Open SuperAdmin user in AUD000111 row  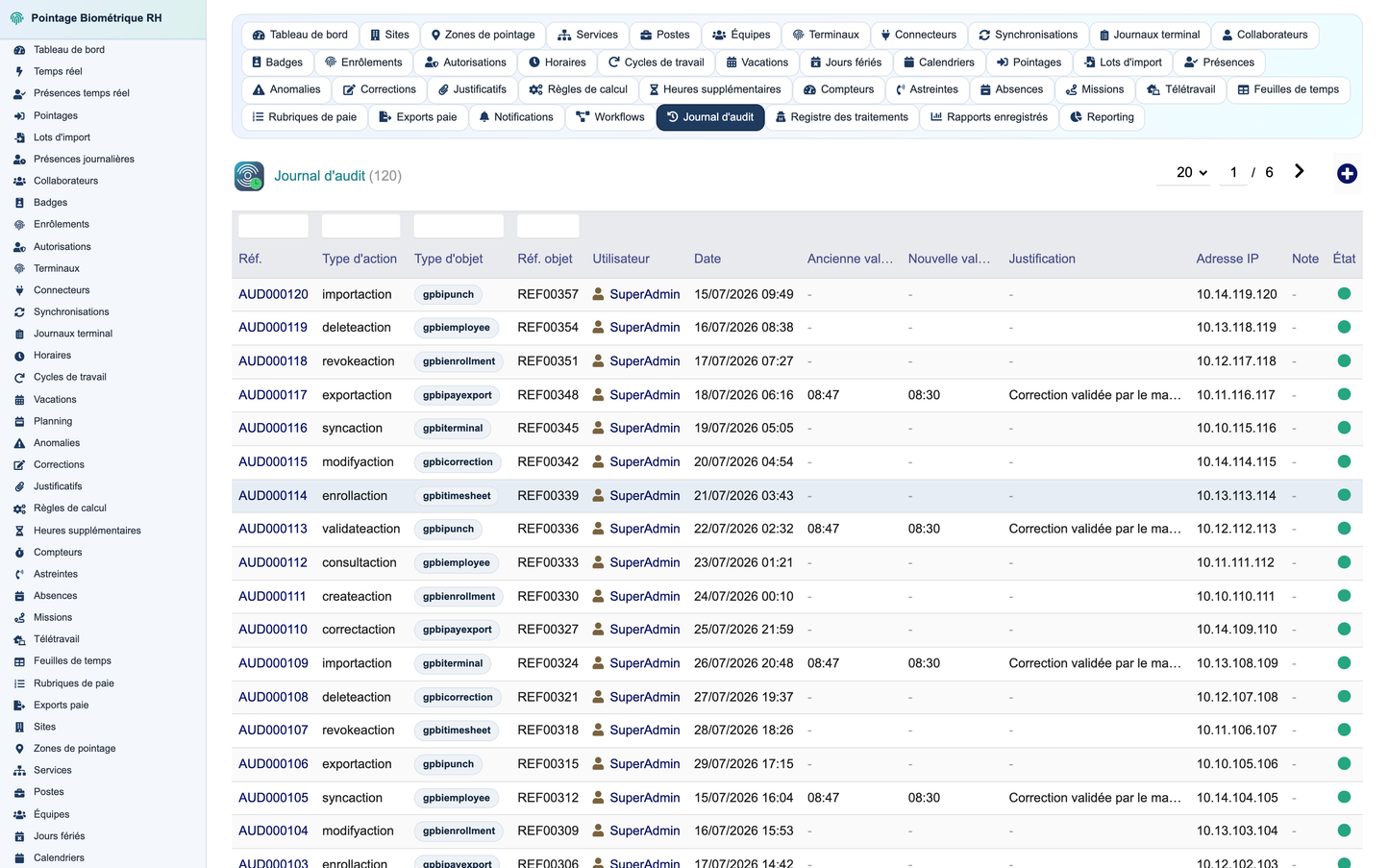(644, 596)
